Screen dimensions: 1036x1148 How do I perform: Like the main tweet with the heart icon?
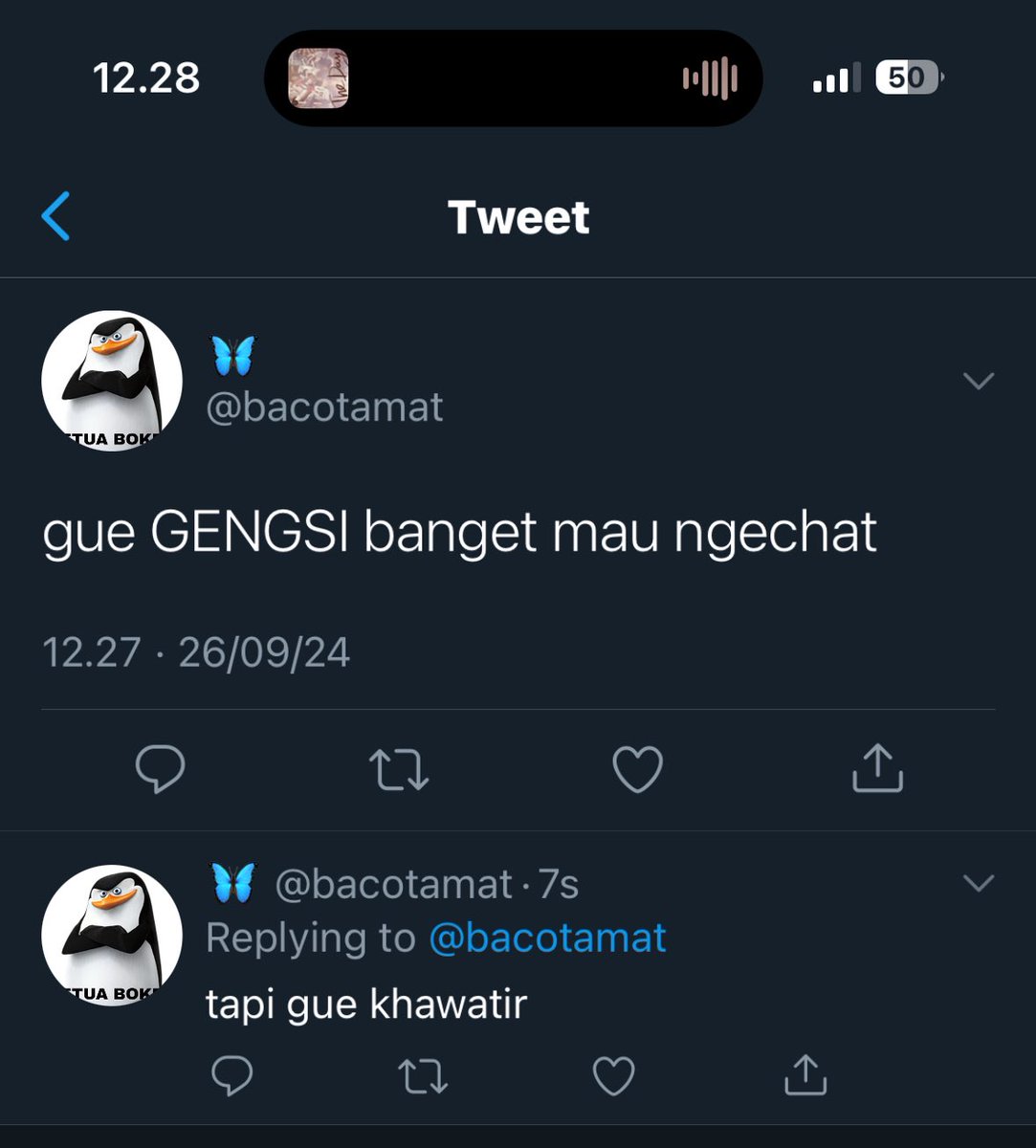(x=638, y=770)
